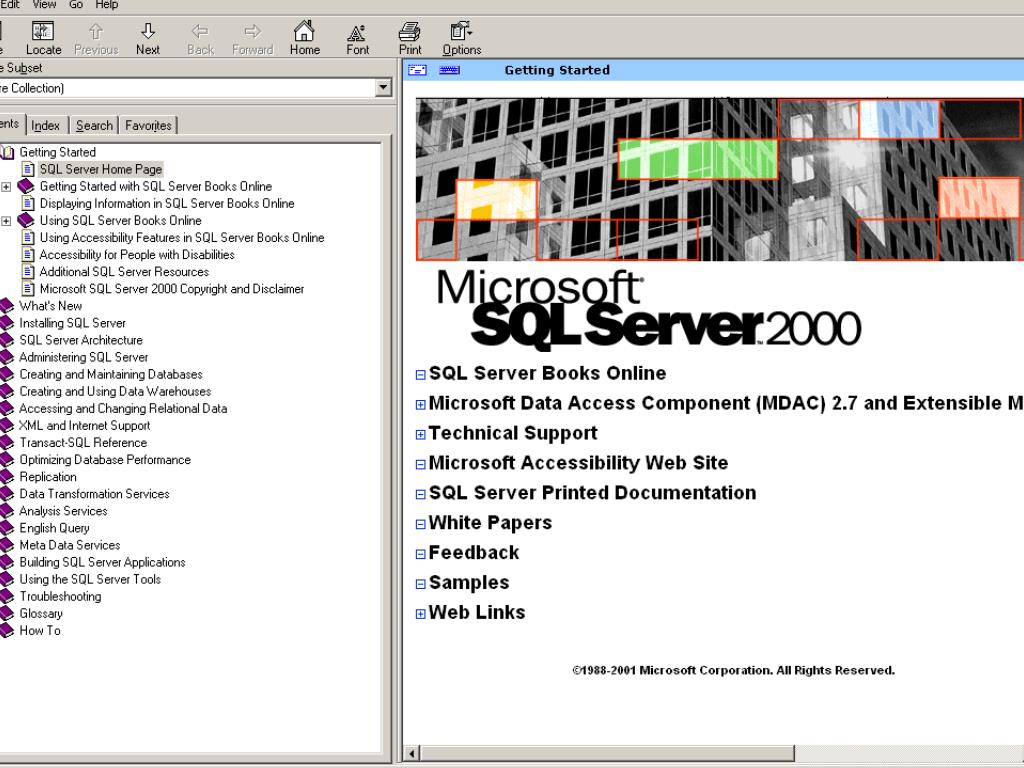Expand the Technical Support section
Screen dimensions: 1024x768
421,435
